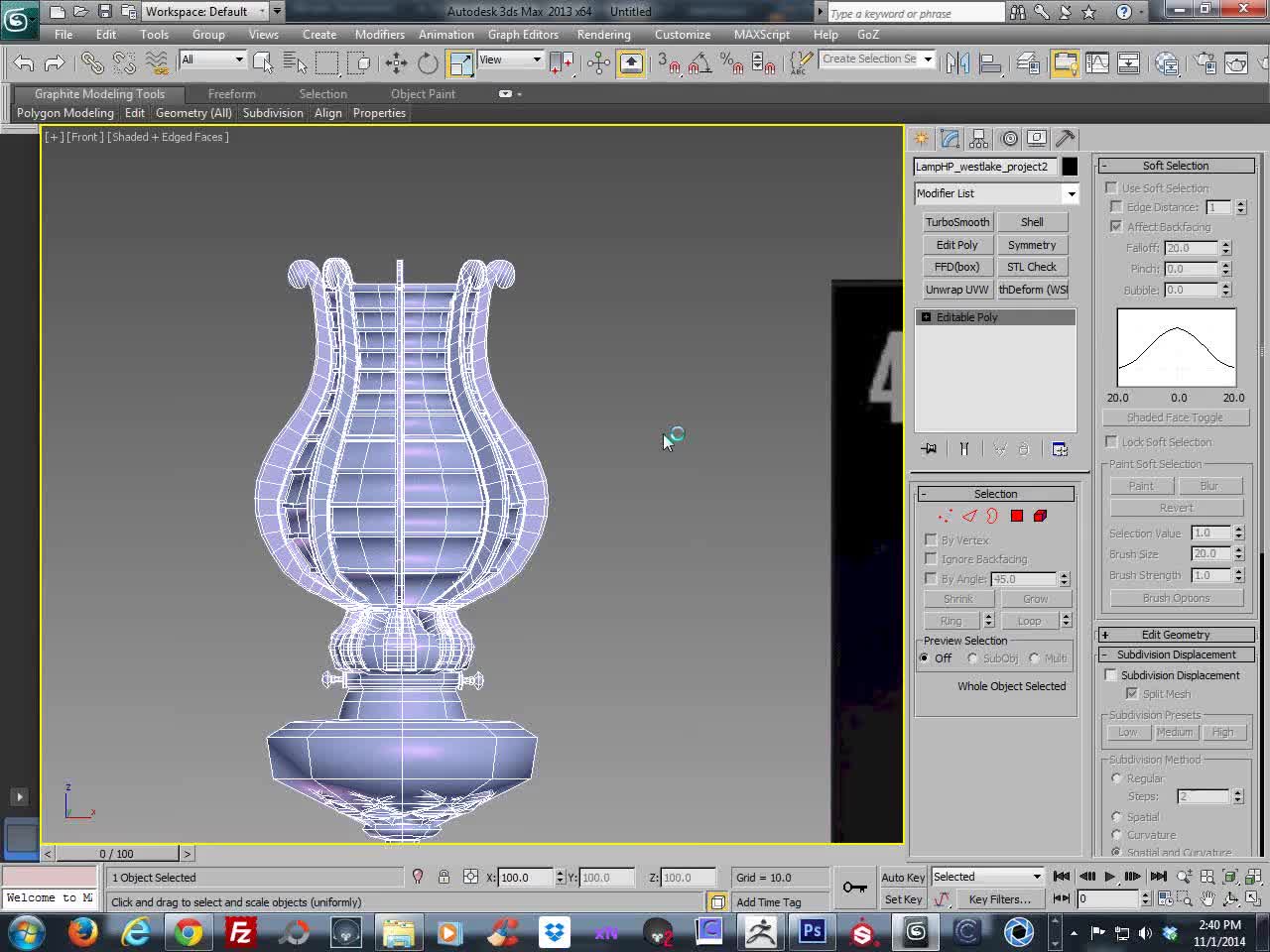Viewport: 1270px width, 952px height.
Task: Select the Off preview selection radio
Action: [925, 657]
